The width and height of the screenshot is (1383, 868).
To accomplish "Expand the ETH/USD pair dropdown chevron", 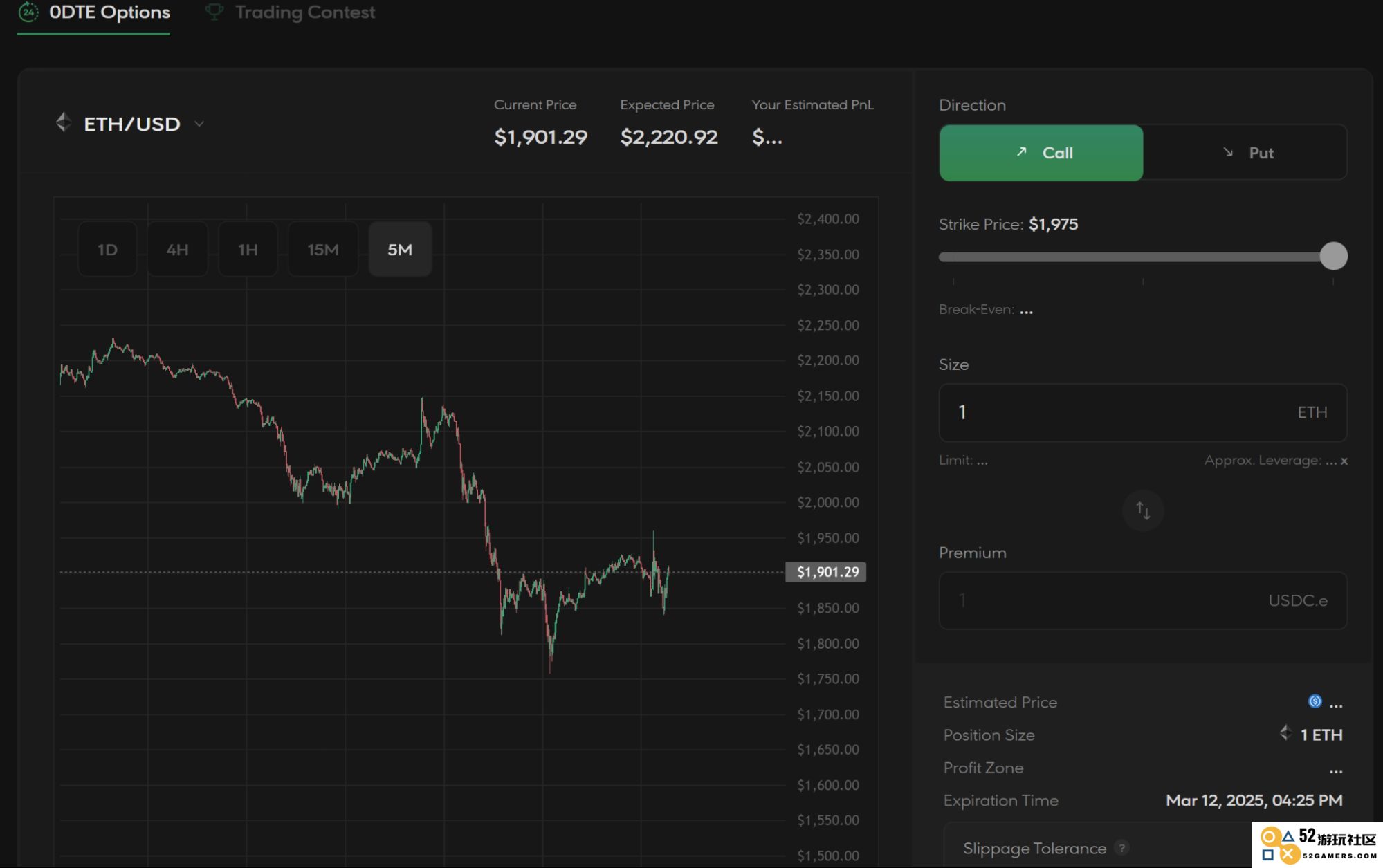I will [199, 124].
